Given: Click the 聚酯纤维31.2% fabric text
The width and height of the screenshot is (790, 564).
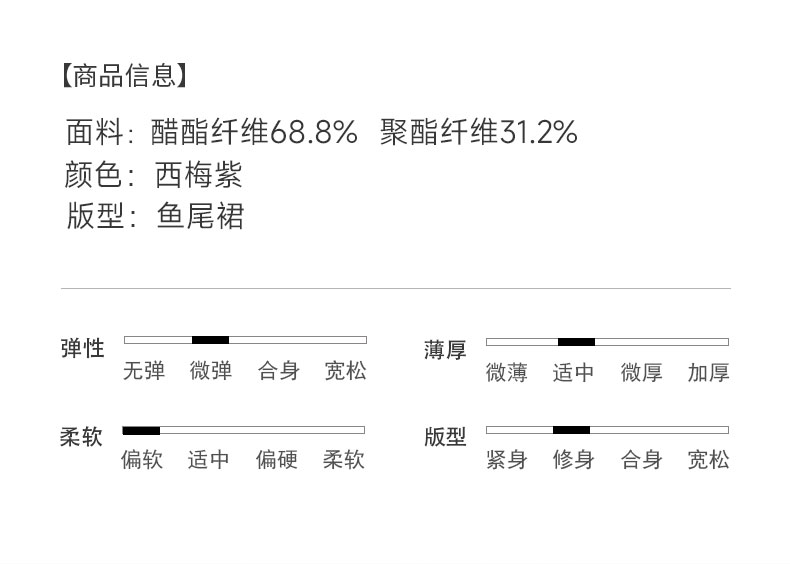Looking at the screenshot, I should pos(478,132).
